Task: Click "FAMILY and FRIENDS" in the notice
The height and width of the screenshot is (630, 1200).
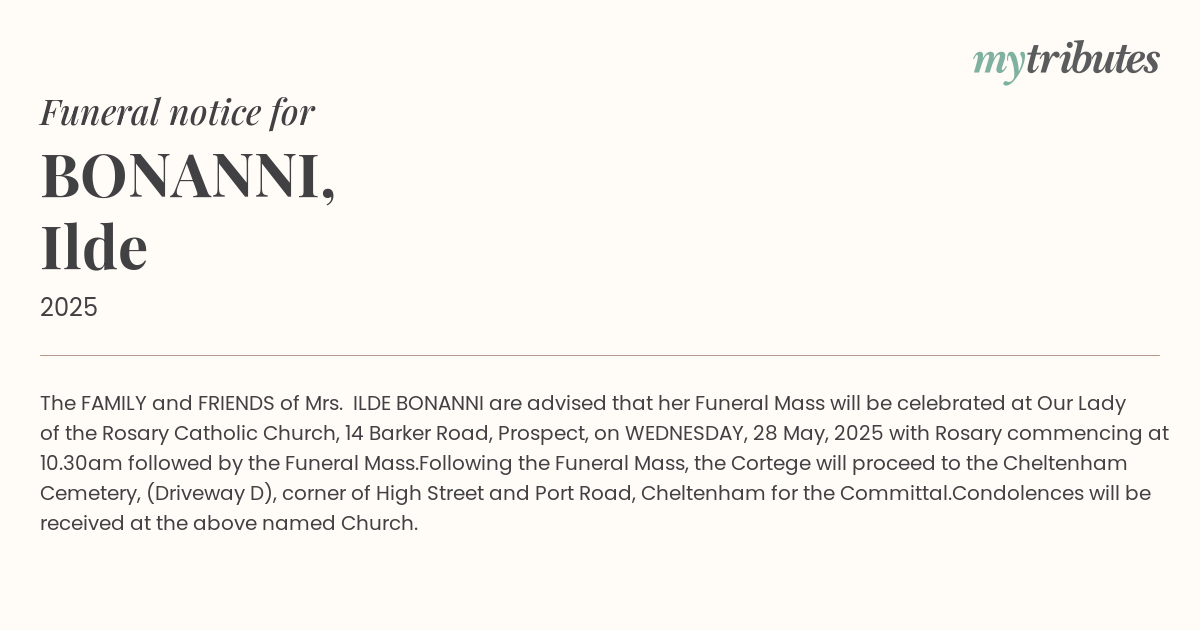Action: coord(177,404)
